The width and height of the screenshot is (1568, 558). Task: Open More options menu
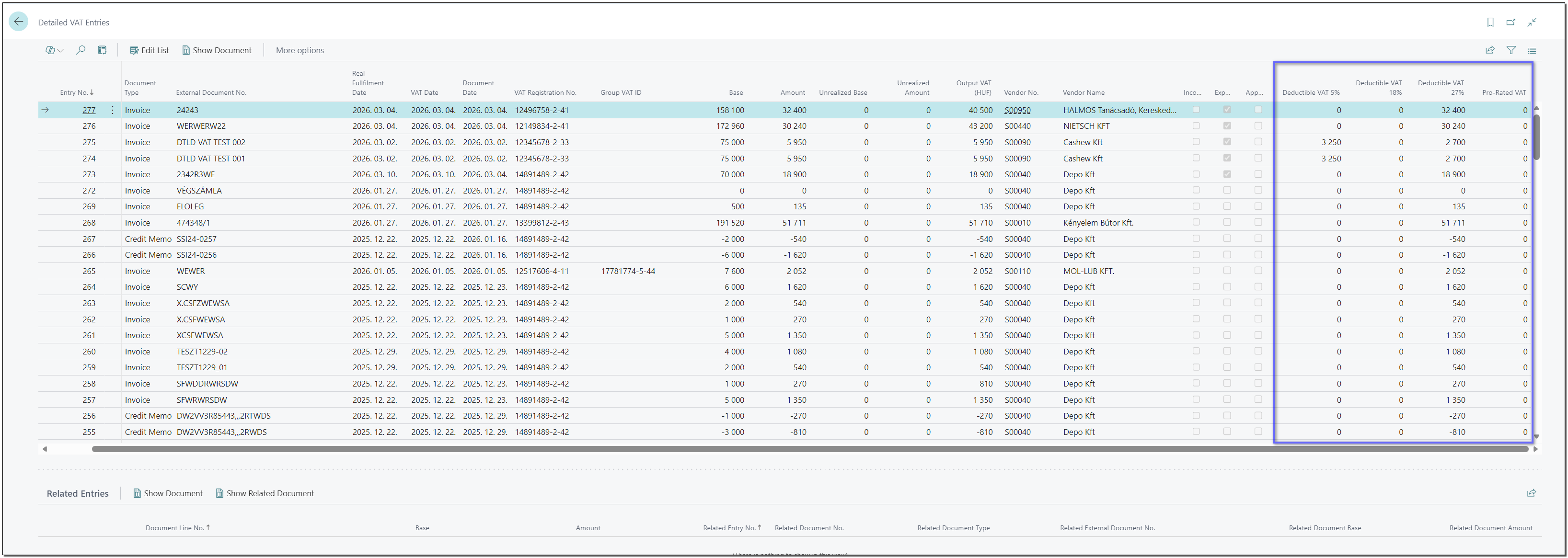(300, 50)
